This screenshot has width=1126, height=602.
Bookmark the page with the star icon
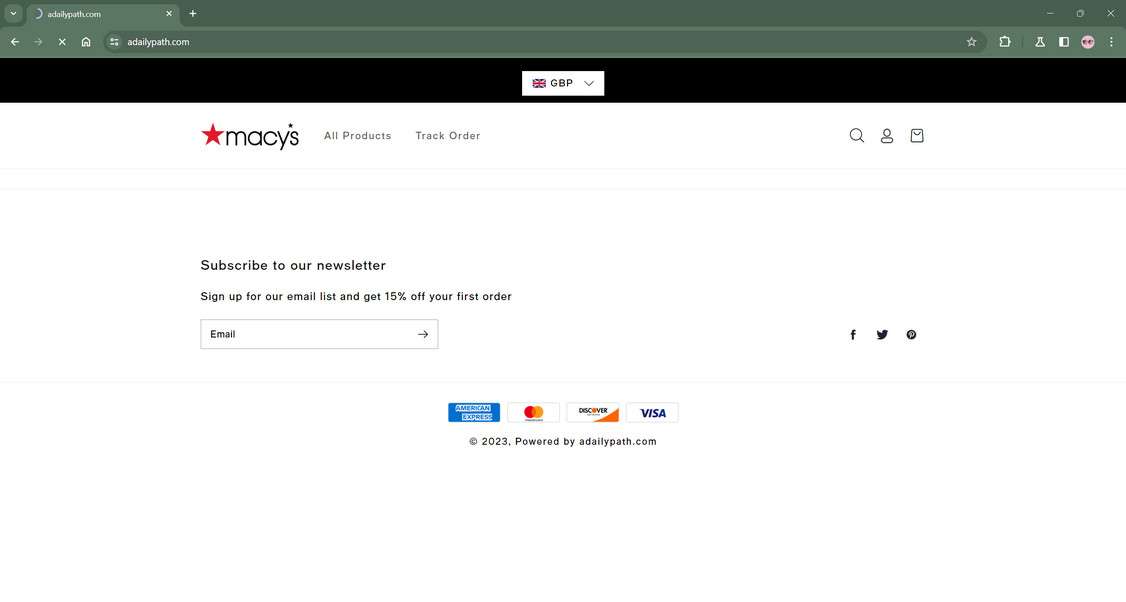click(971, 42)
